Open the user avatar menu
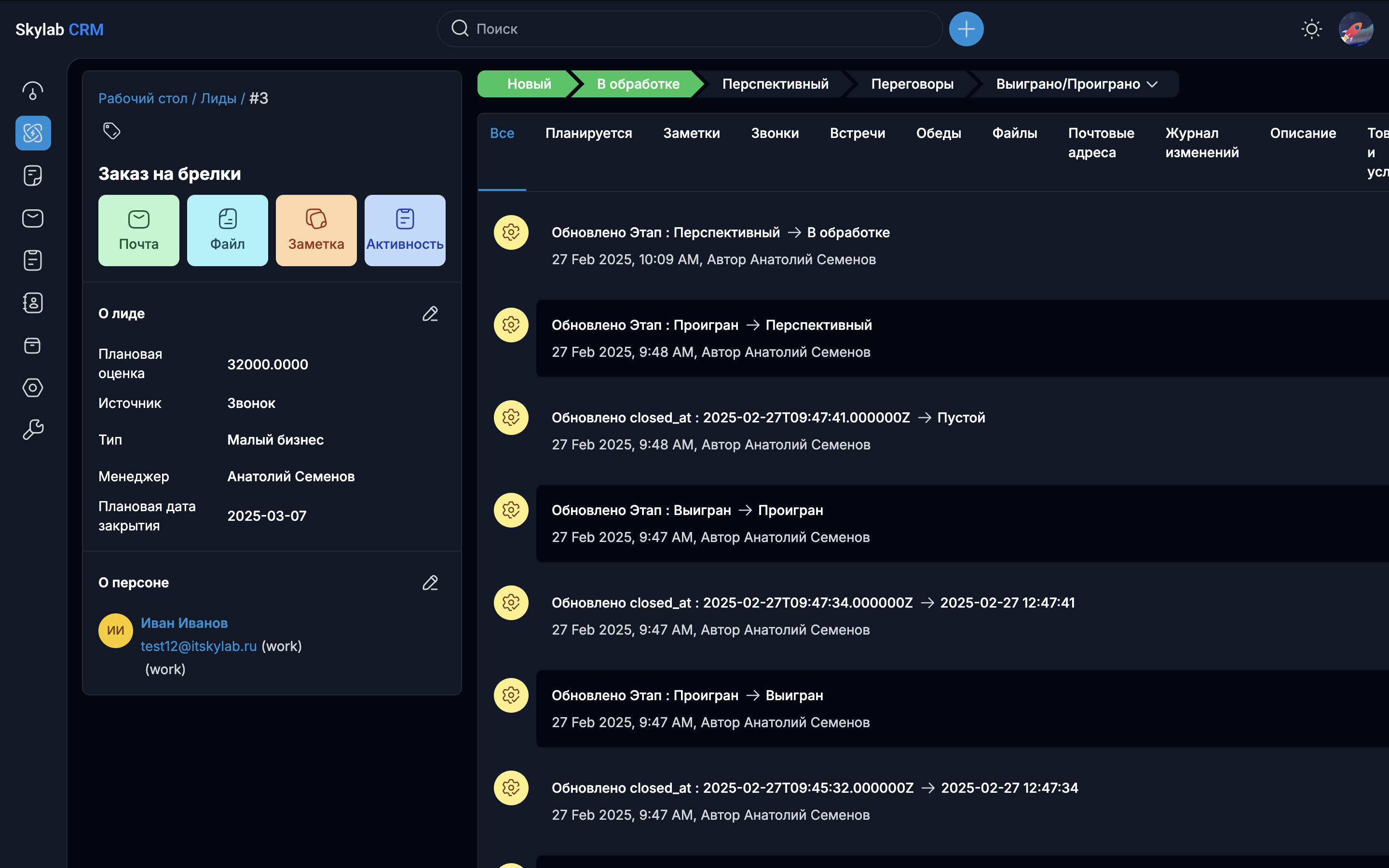 (1356, 29)
